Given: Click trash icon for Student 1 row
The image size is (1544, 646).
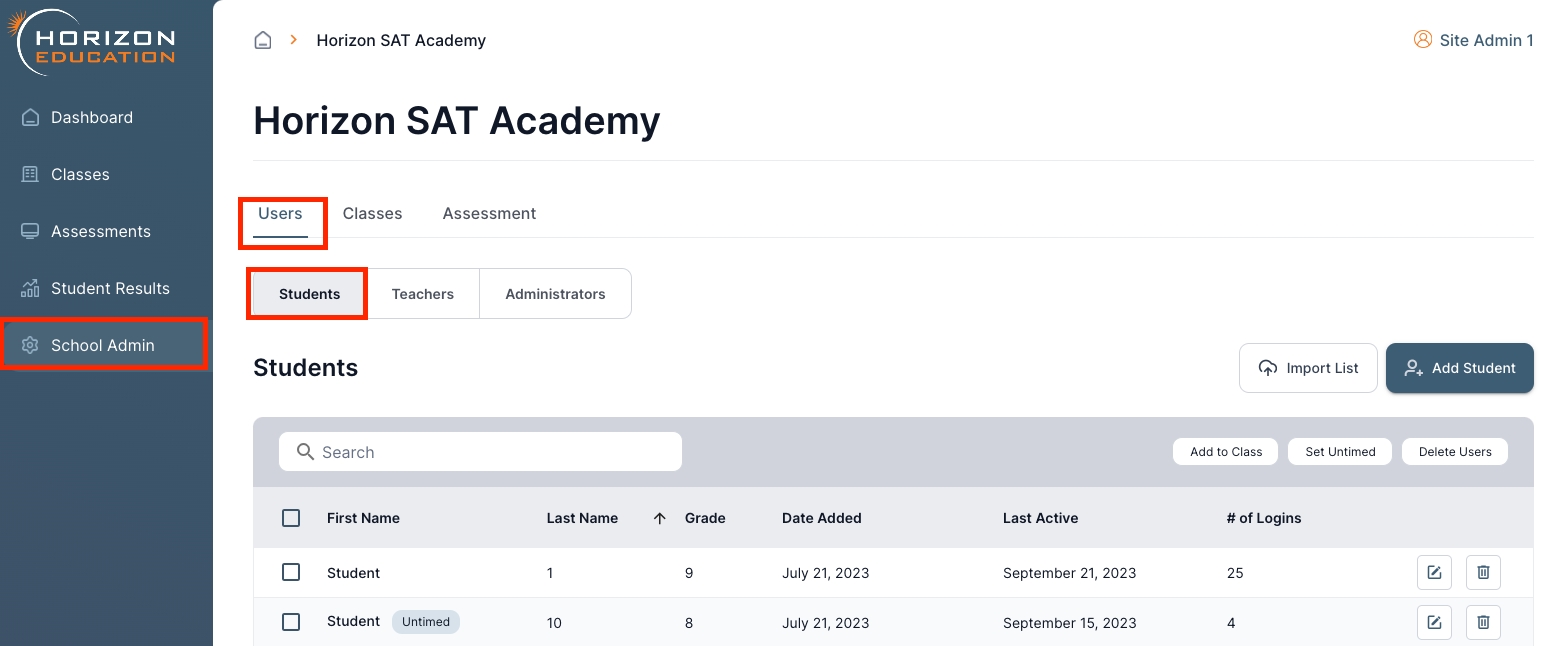Looking at the screenshot, I should point(1483,573).
